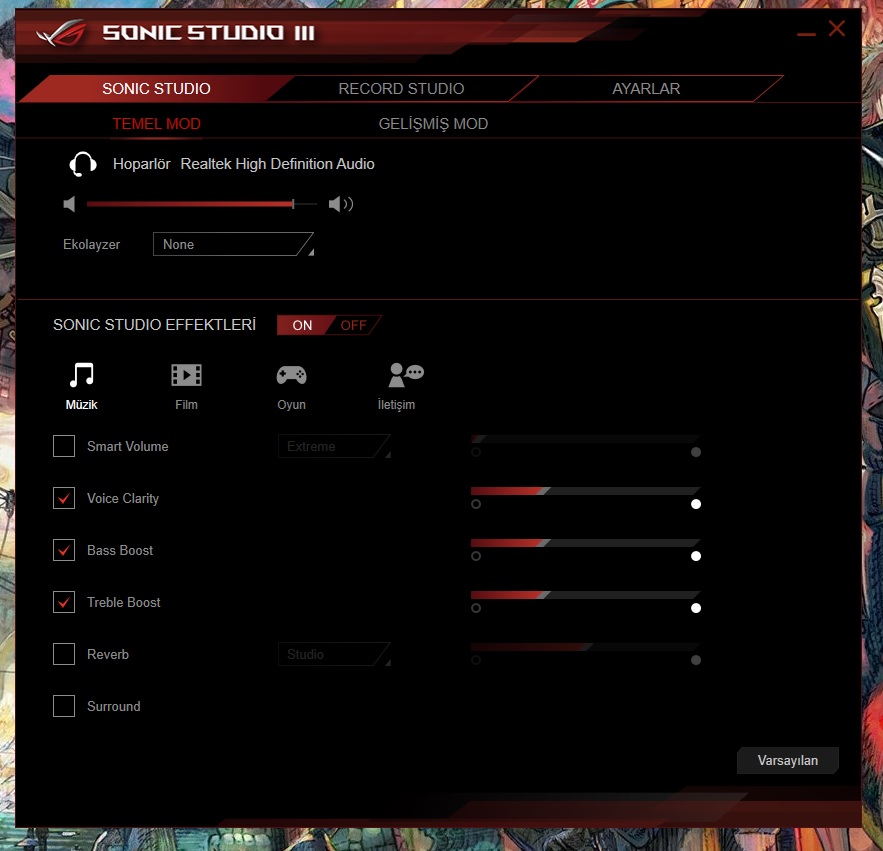This screenshot has width=883, height=851.
Task: Click the ROG logo in title bar
Action: pyautogui.click(x=61, y=33)
